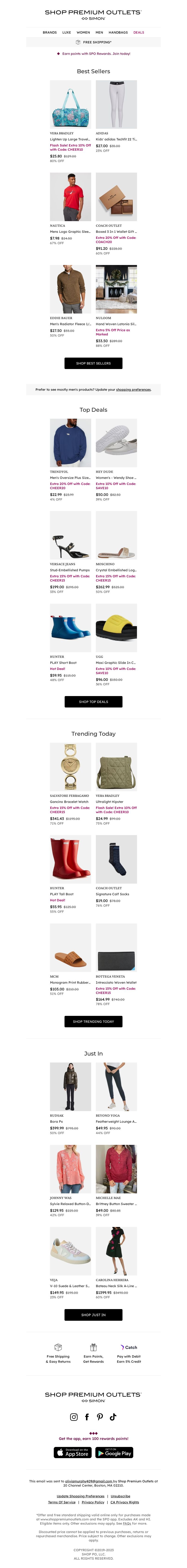Click the Catch pay with debit logo
Viewport: 187px width, 1568px height.
tap(129, 1347)
